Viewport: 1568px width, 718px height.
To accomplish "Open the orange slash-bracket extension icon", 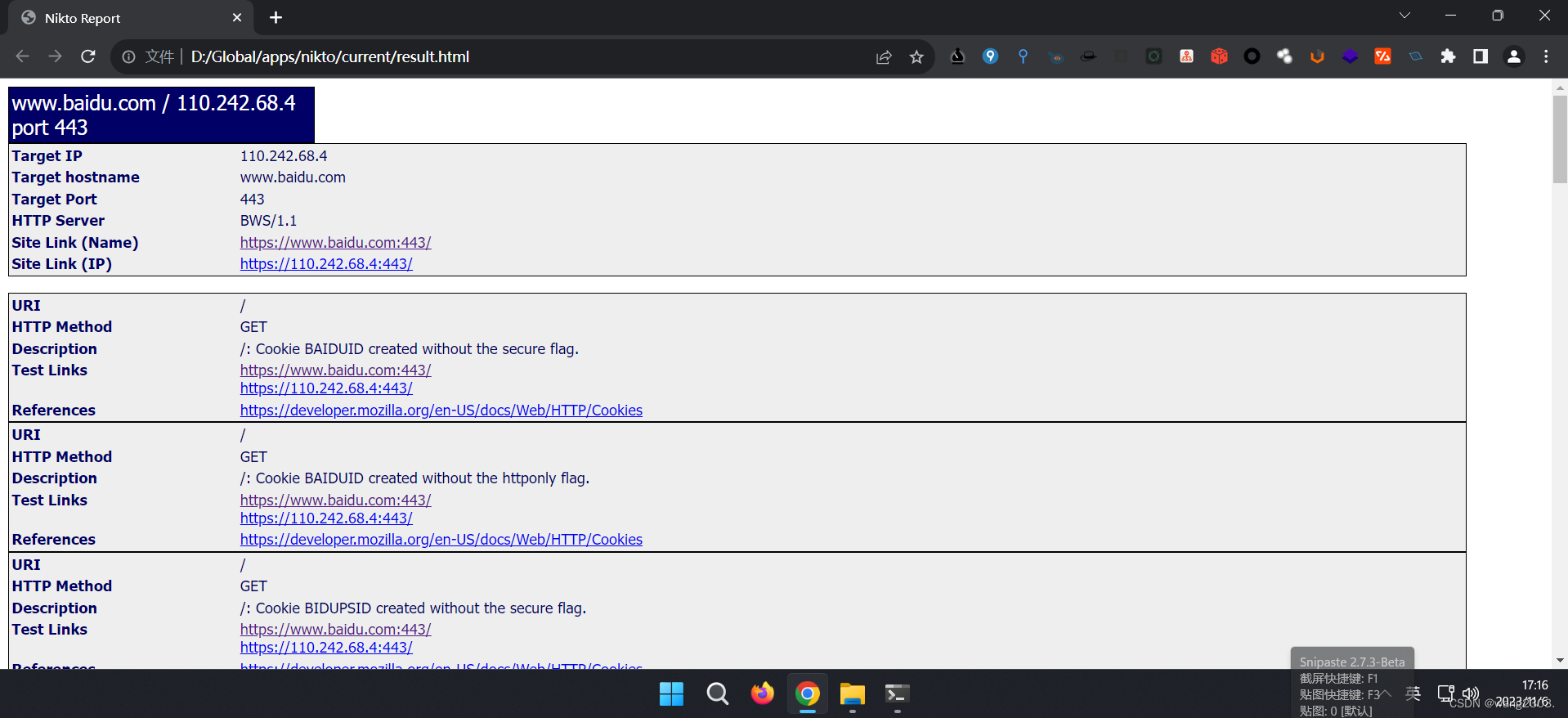I will [x=1383, y=56].
